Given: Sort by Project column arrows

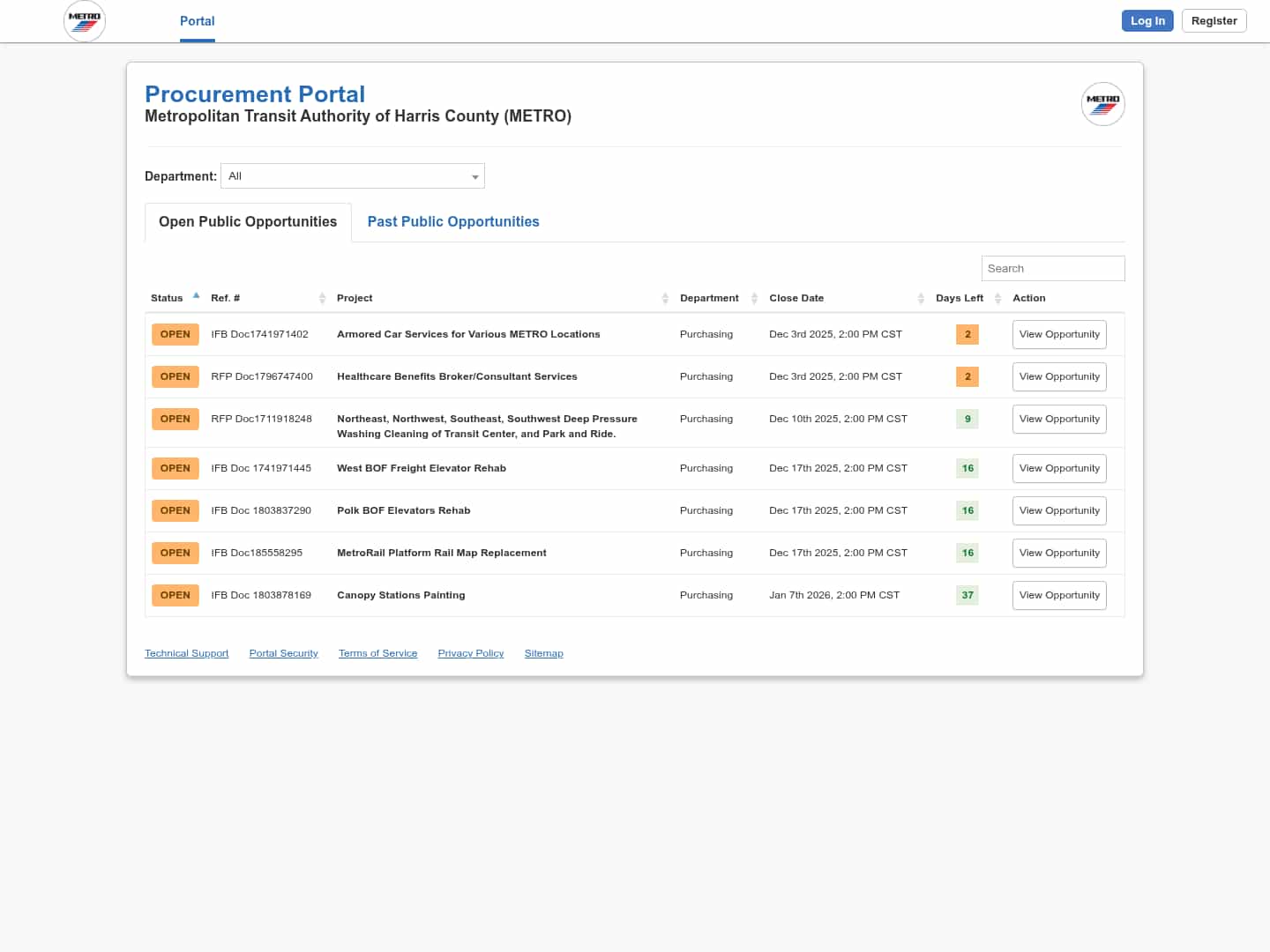Looking at the screenshot, I should [665, 298].
